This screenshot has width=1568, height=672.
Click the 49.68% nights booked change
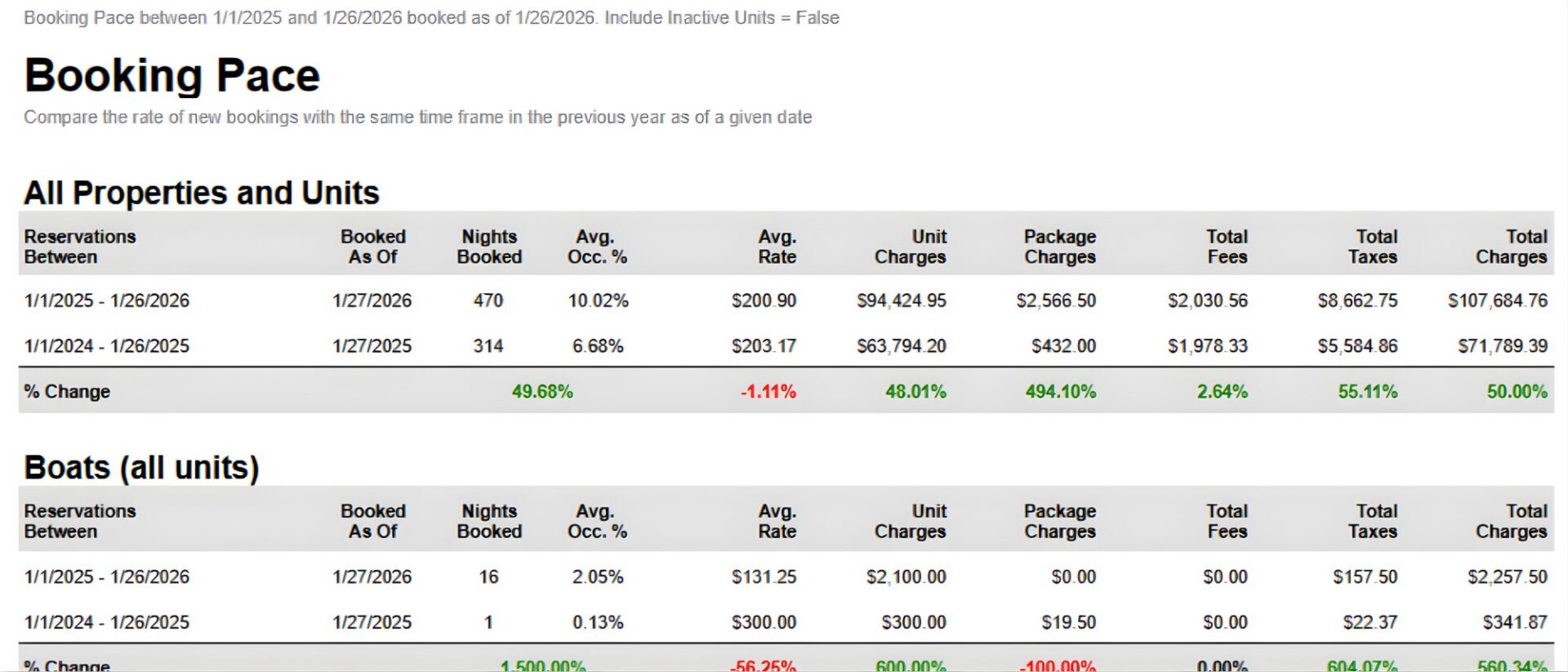[542, 392]
